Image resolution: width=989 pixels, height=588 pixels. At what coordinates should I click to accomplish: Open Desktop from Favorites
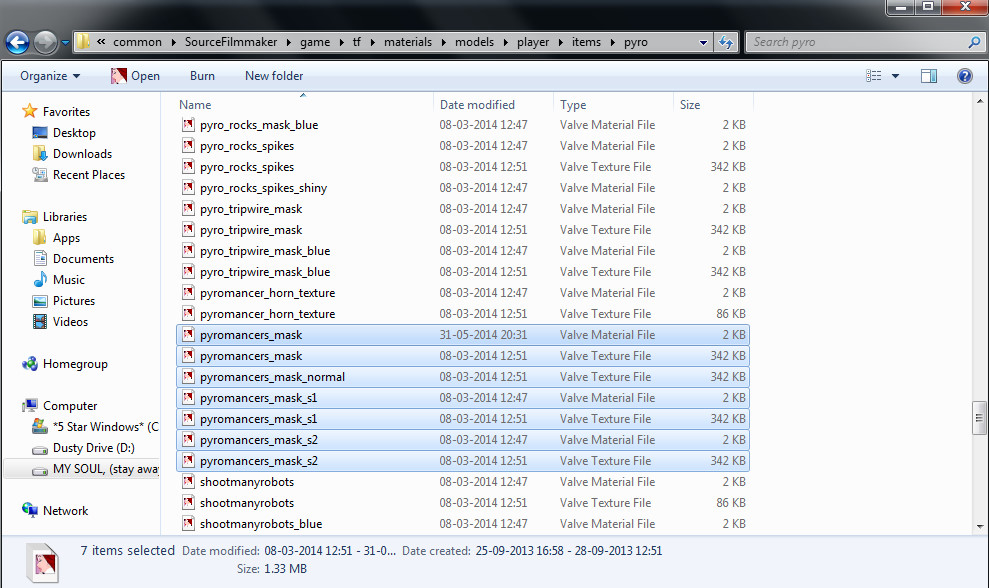(x=74, y=132)
